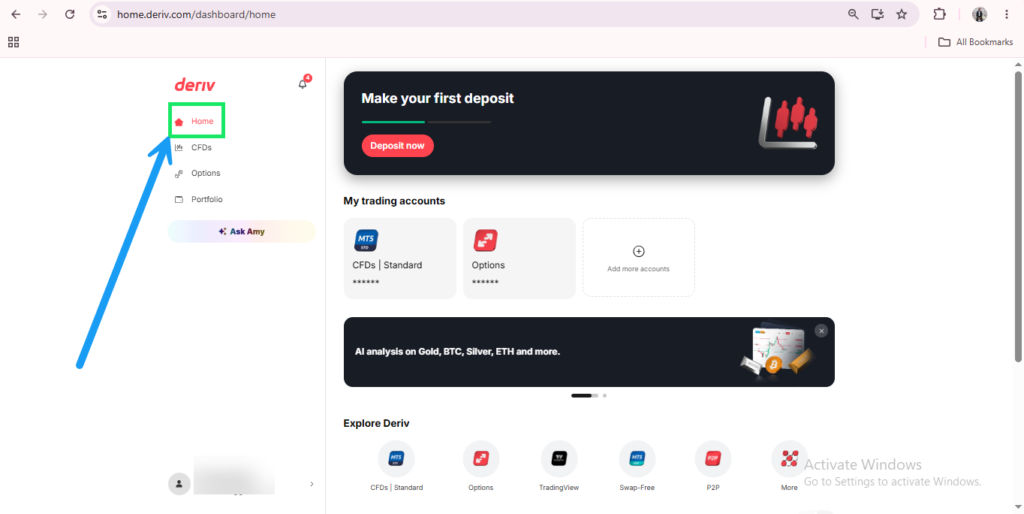Open More under Explore Deriv
The width and height of the screenshot is (1024, 514).
tap(789, 466)
